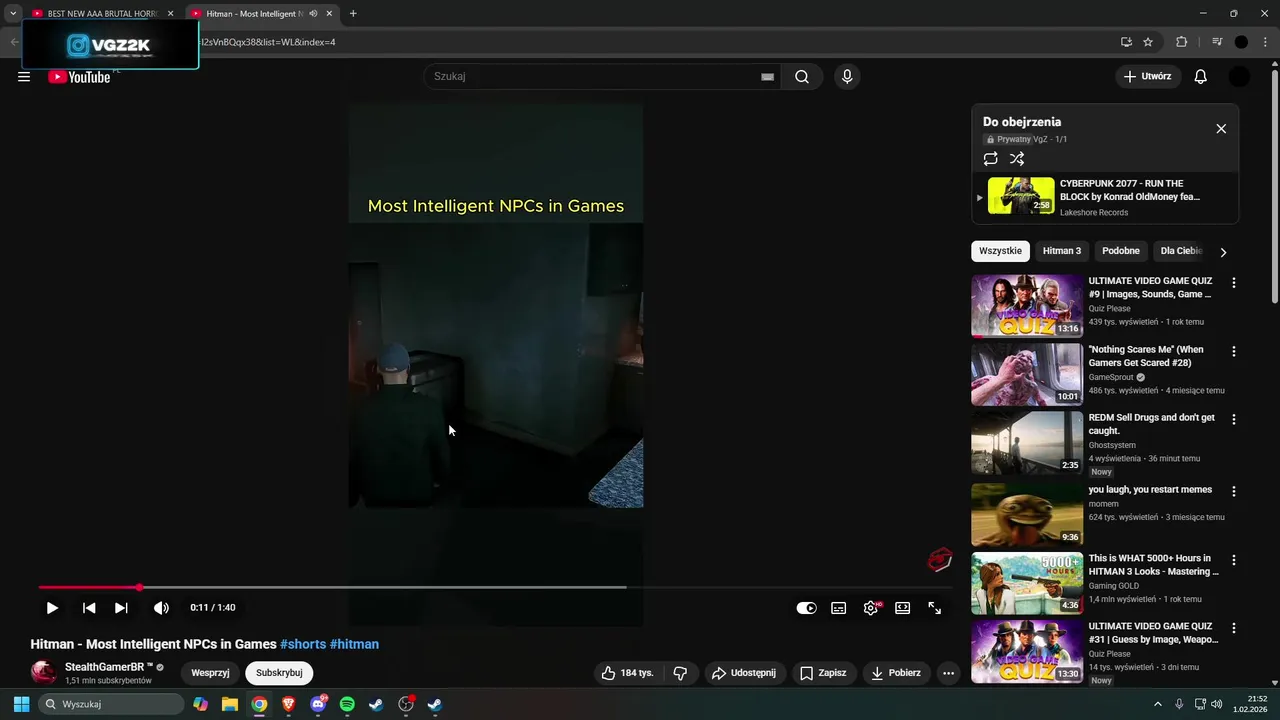Viewport: 1280px width, 720px height.
Task: Go to YouTube home via the logo
Action: coord(79,77)
